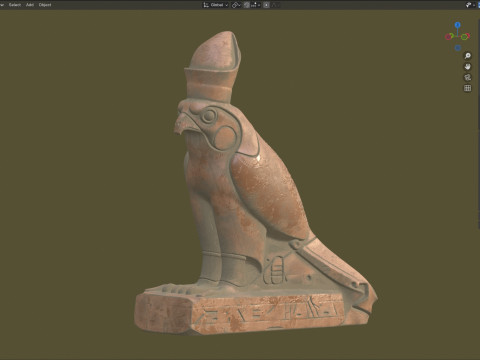The width and height of the screenshot is (480, 360).
Task: Open the Add menu
Action: [30, 5]
